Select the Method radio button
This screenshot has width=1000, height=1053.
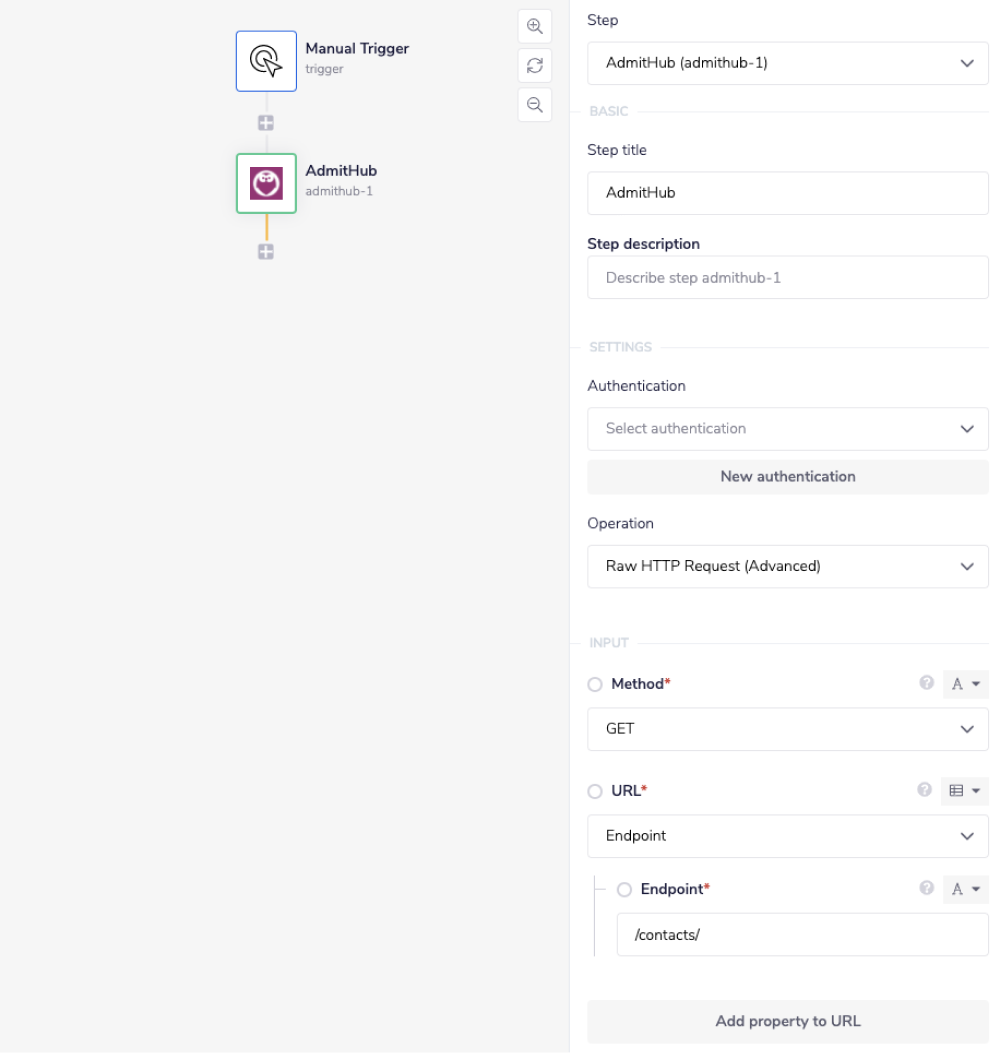click(596, 684)
